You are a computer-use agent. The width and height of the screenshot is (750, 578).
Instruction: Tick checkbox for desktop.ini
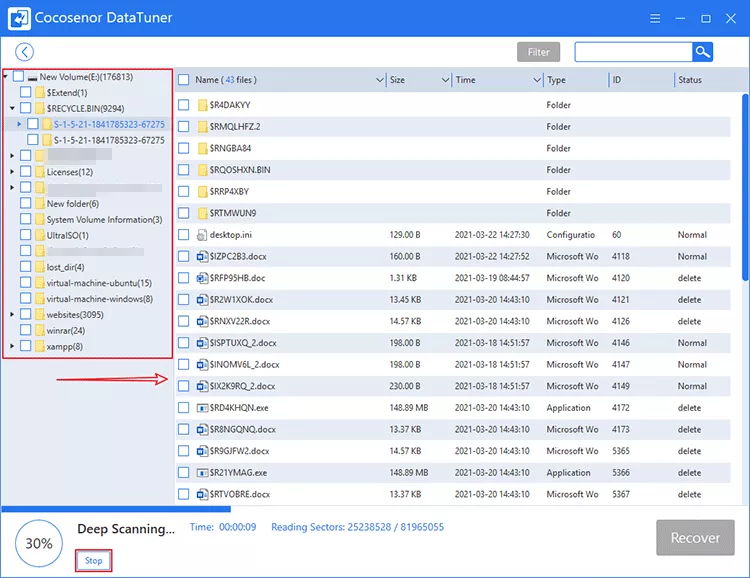pos(184,234)
